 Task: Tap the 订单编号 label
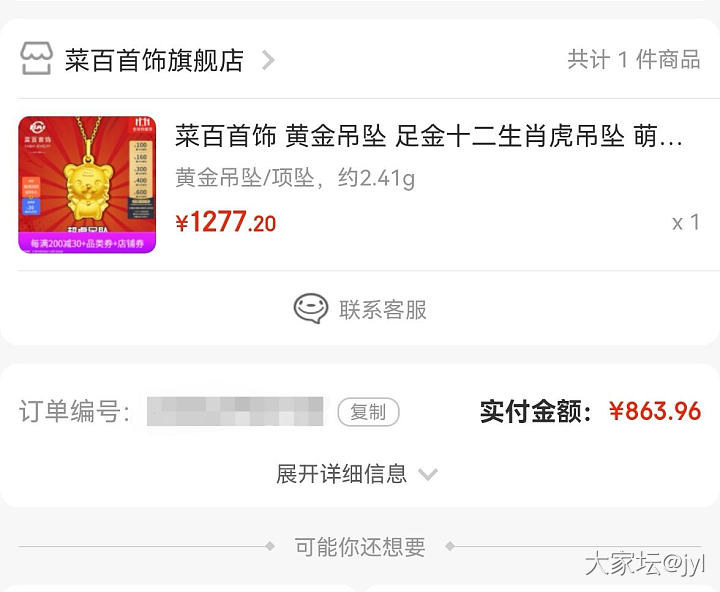point(74,411)
